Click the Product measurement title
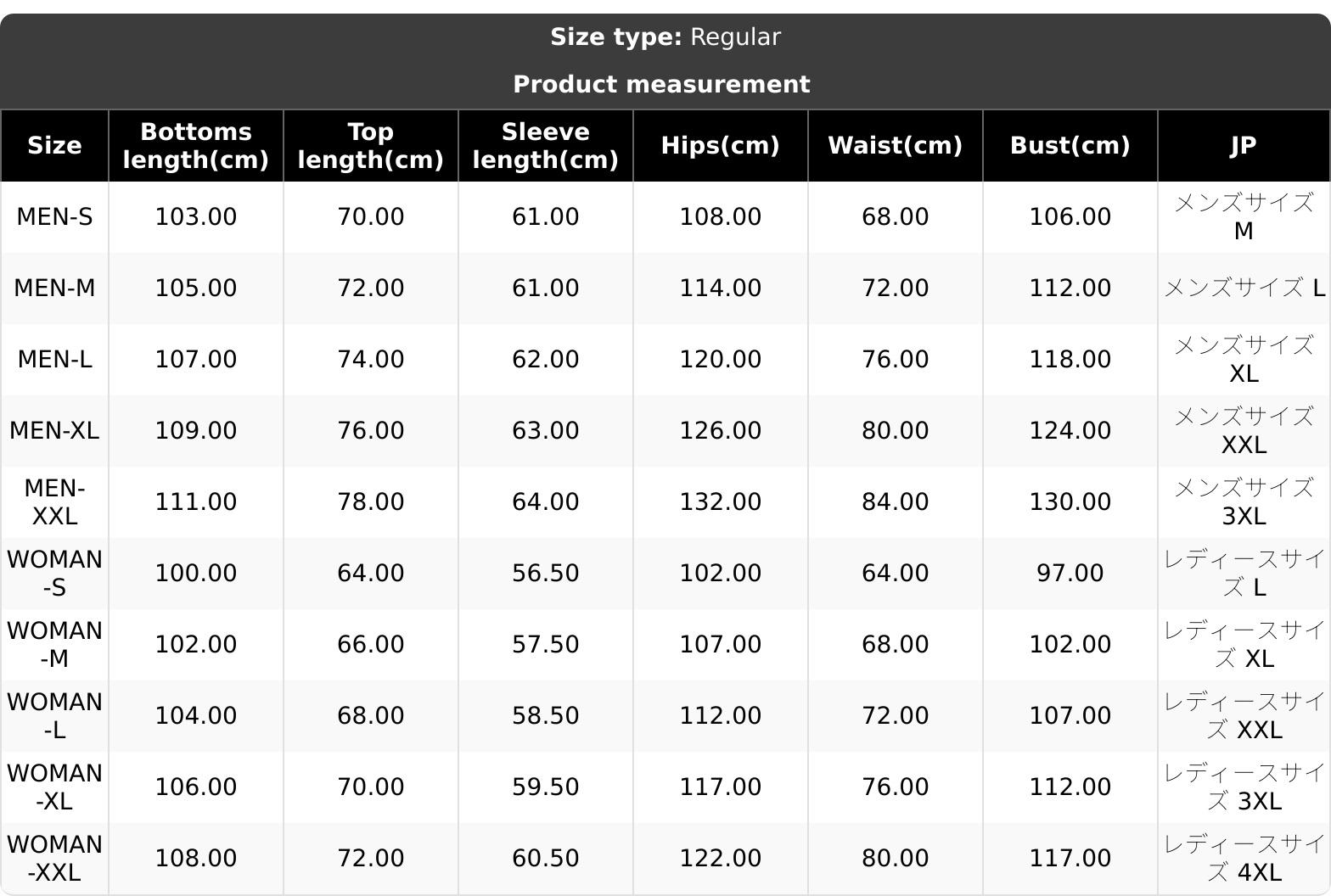This screenshot has width=1331, height=896. 662,84
